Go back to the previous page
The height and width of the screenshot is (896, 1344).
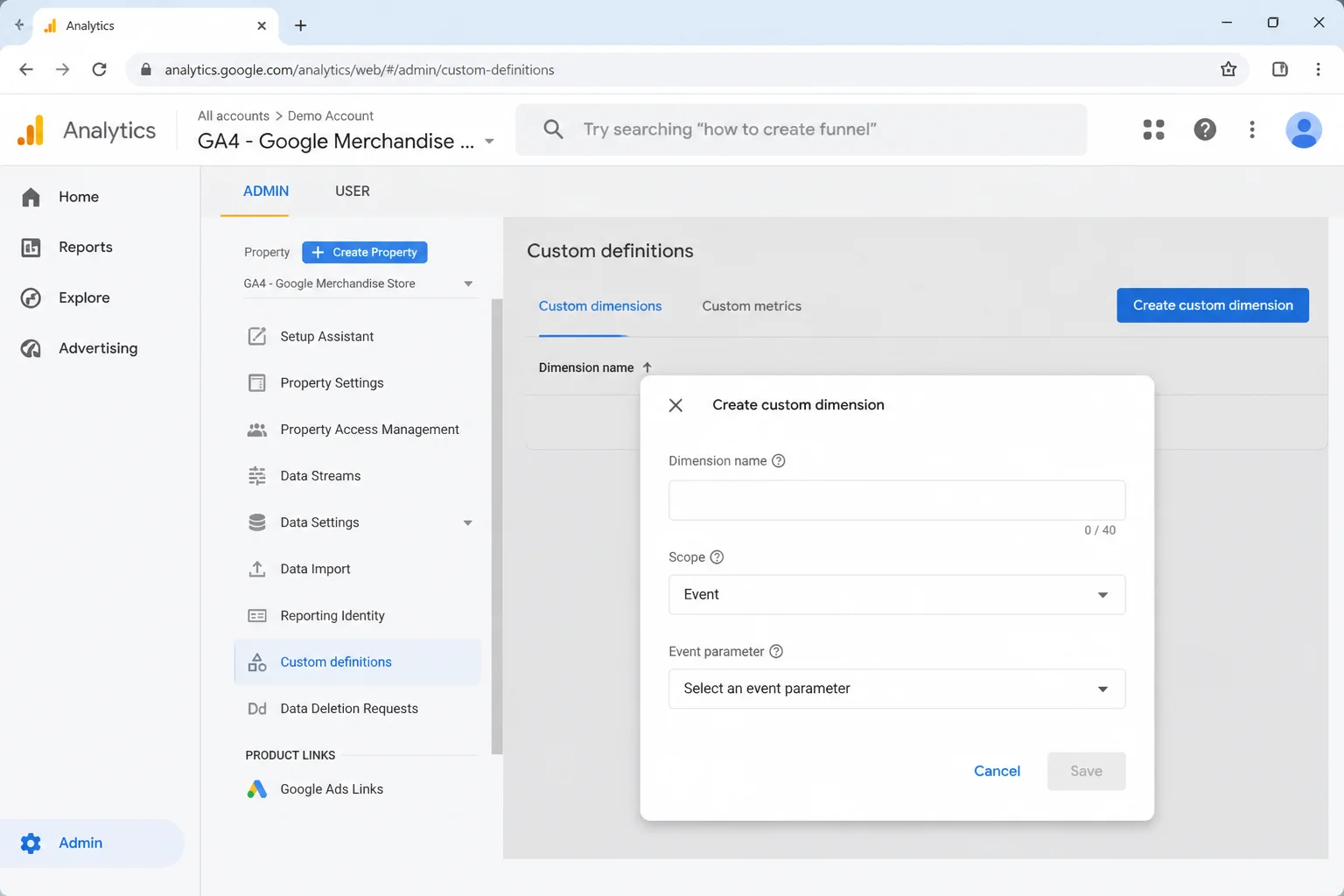(x=26, y=70)
